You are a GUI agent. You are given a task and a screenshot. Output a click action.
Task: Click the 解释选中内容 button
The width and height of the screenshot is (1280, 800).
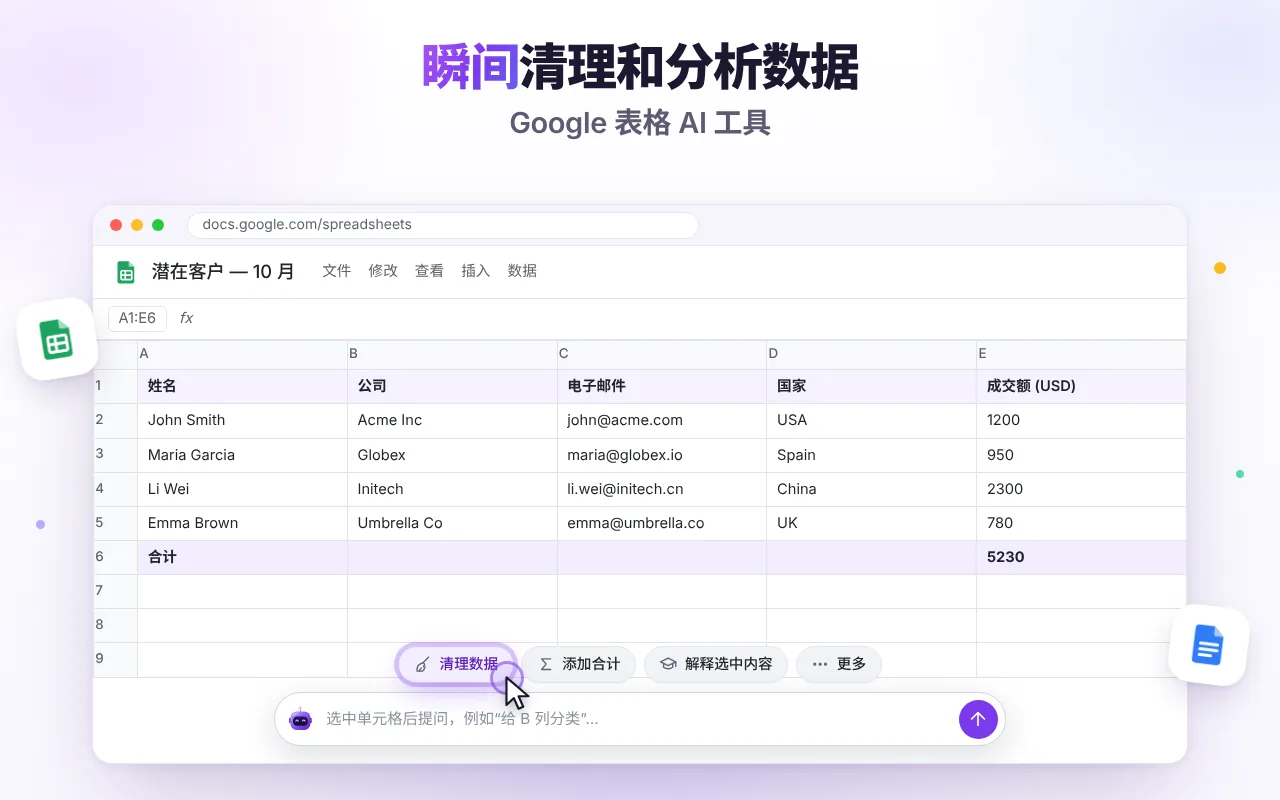pos(716,664)
